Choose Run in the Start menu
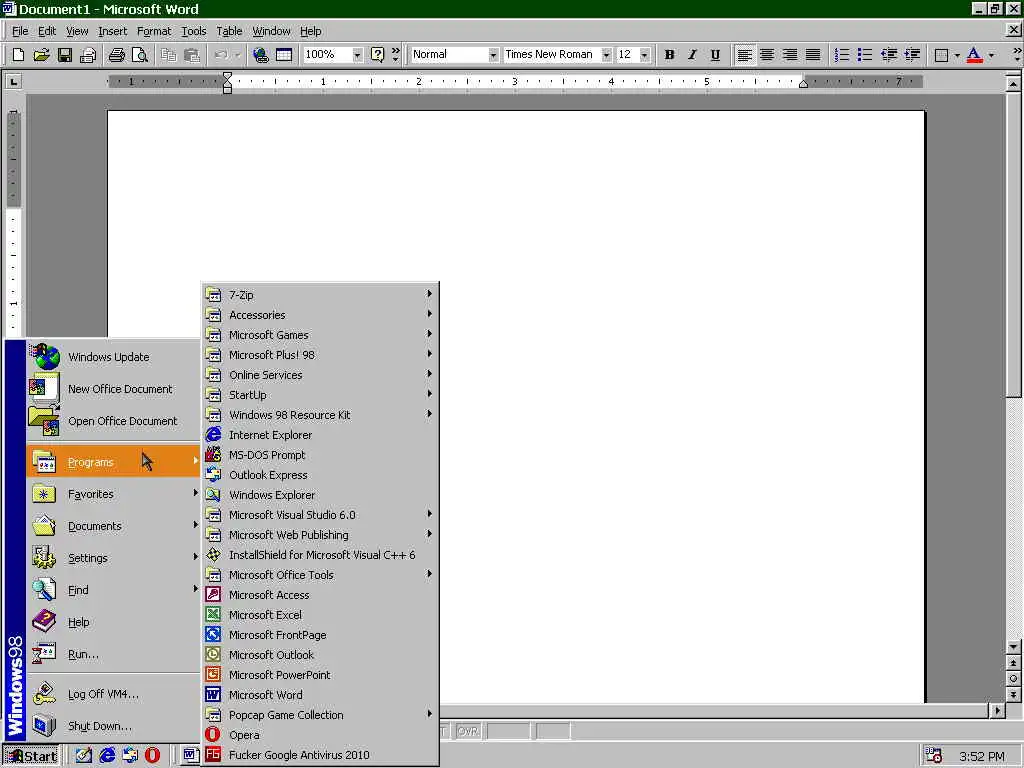 pos(113,654)
